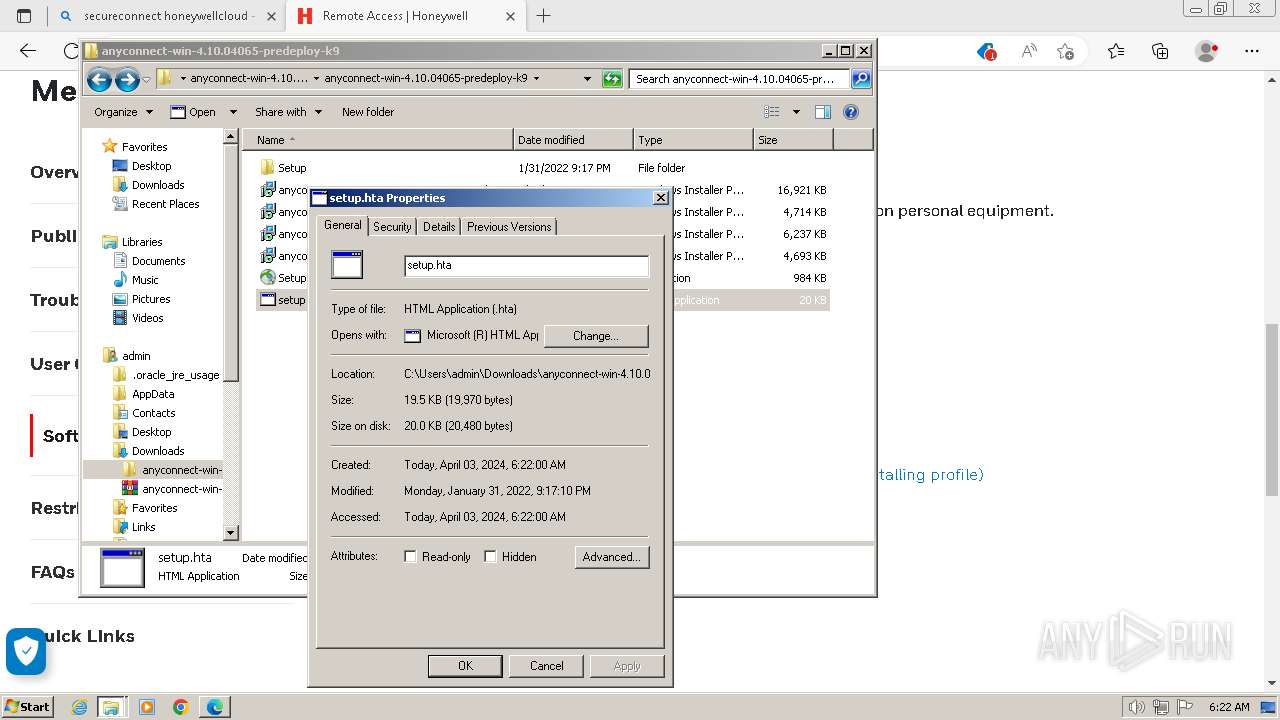Image resolution: width=1280 pixels, height=720 pixels.
Task: Click Internet Explorer icon in taskbar
Action: [79, 707]
